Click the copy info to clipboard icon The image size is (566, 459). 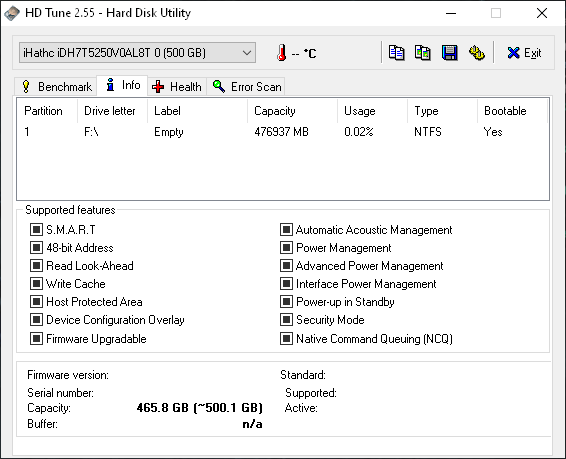click(396, 53)
